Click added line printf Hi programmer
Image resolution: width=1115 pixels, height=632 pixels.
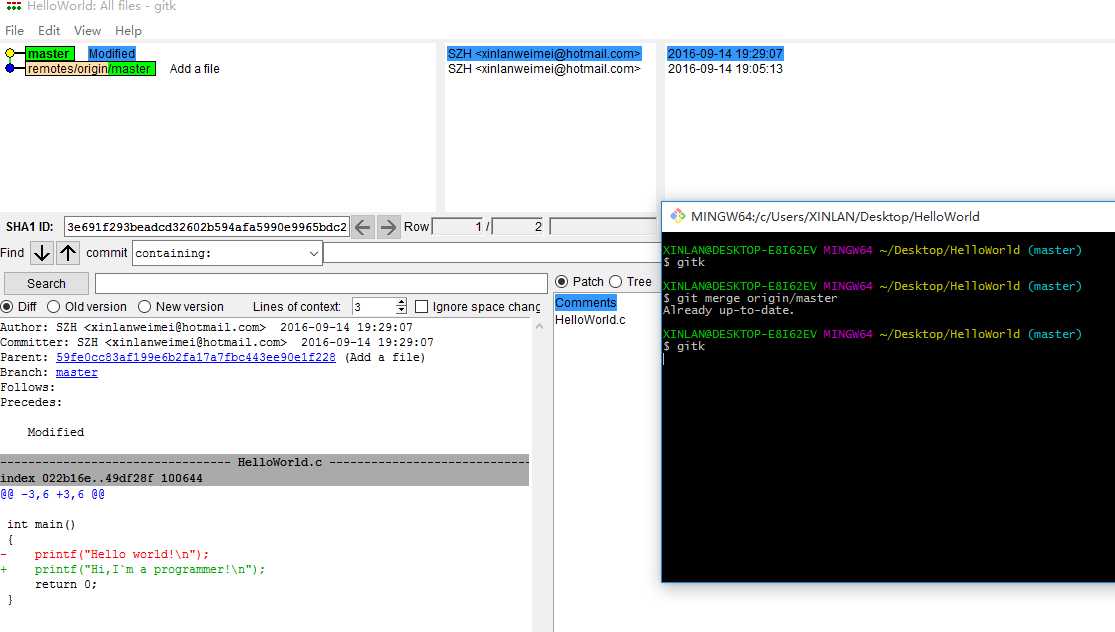coord(133,569)
